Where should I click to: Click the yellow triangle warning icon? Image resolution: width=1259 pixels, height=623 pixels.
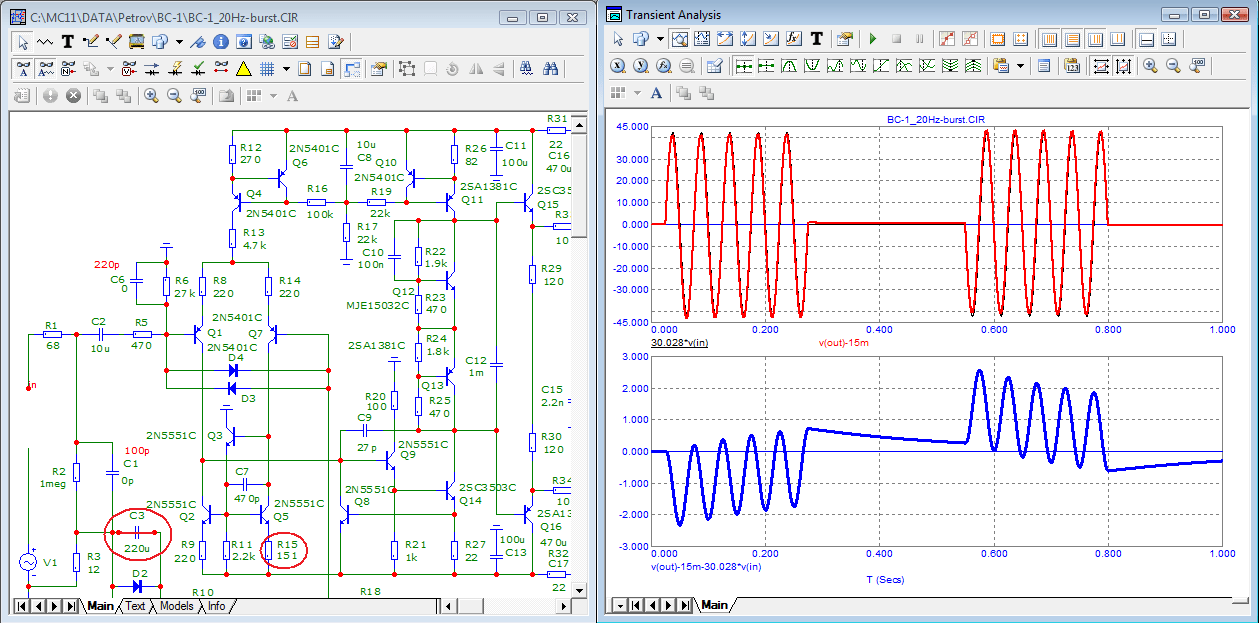(x=243, y=69)
